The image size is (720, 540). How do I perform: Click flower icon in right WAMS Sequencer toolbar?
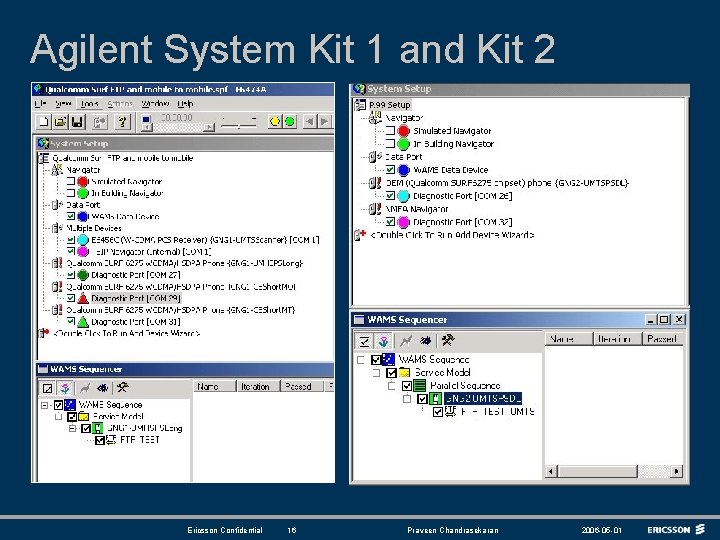click(383, 341)
